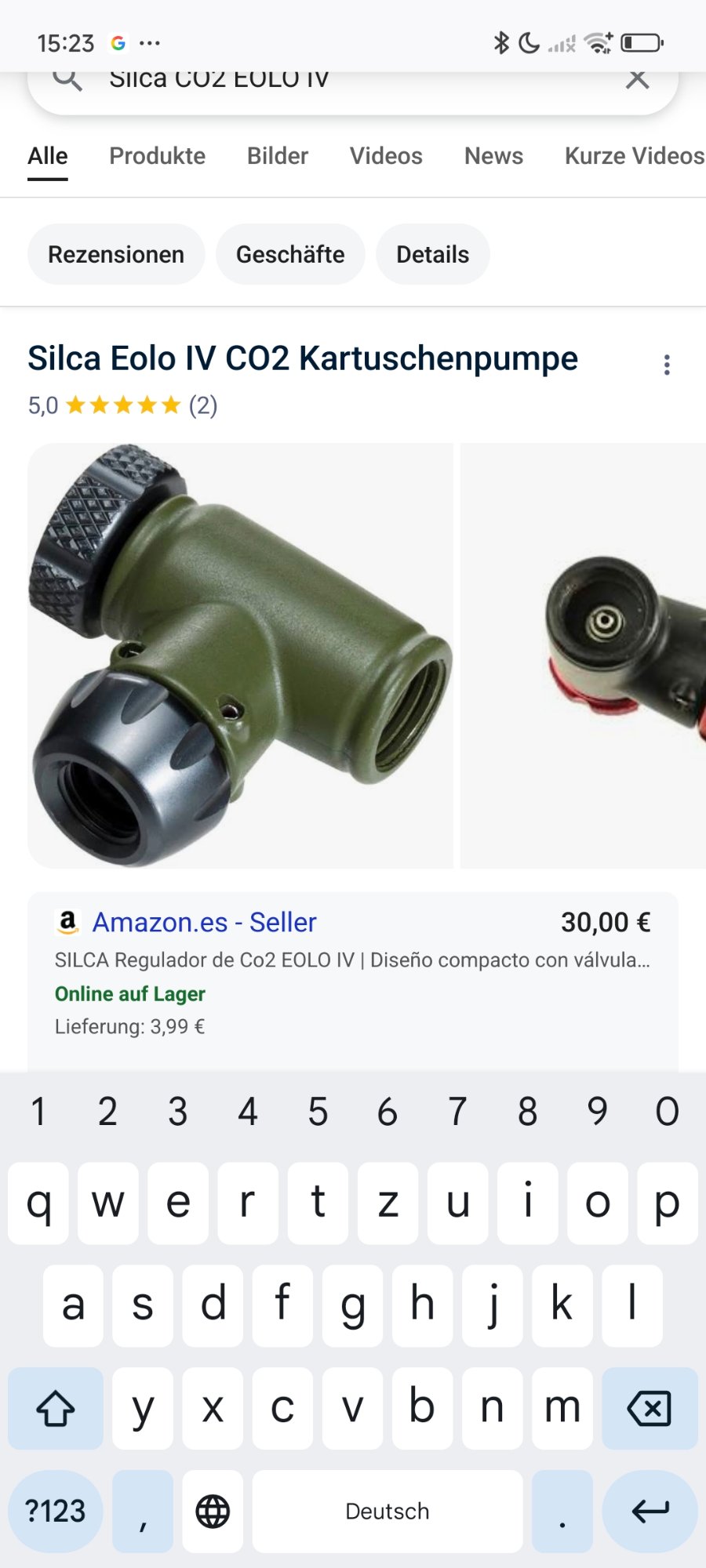The width and height of the screenshot is (706, 1568).
Task: Open the Amazon.es - Seller link
Action: point(205,922)
